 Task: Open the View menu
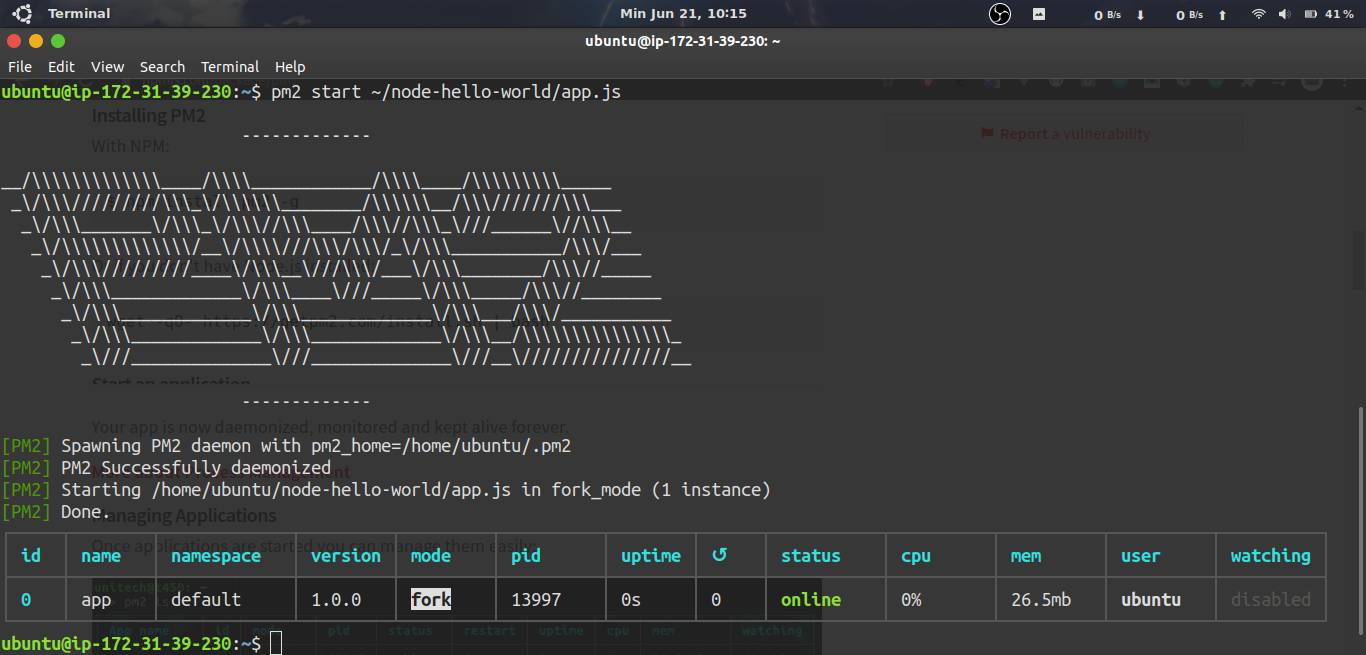click(107, 67)
